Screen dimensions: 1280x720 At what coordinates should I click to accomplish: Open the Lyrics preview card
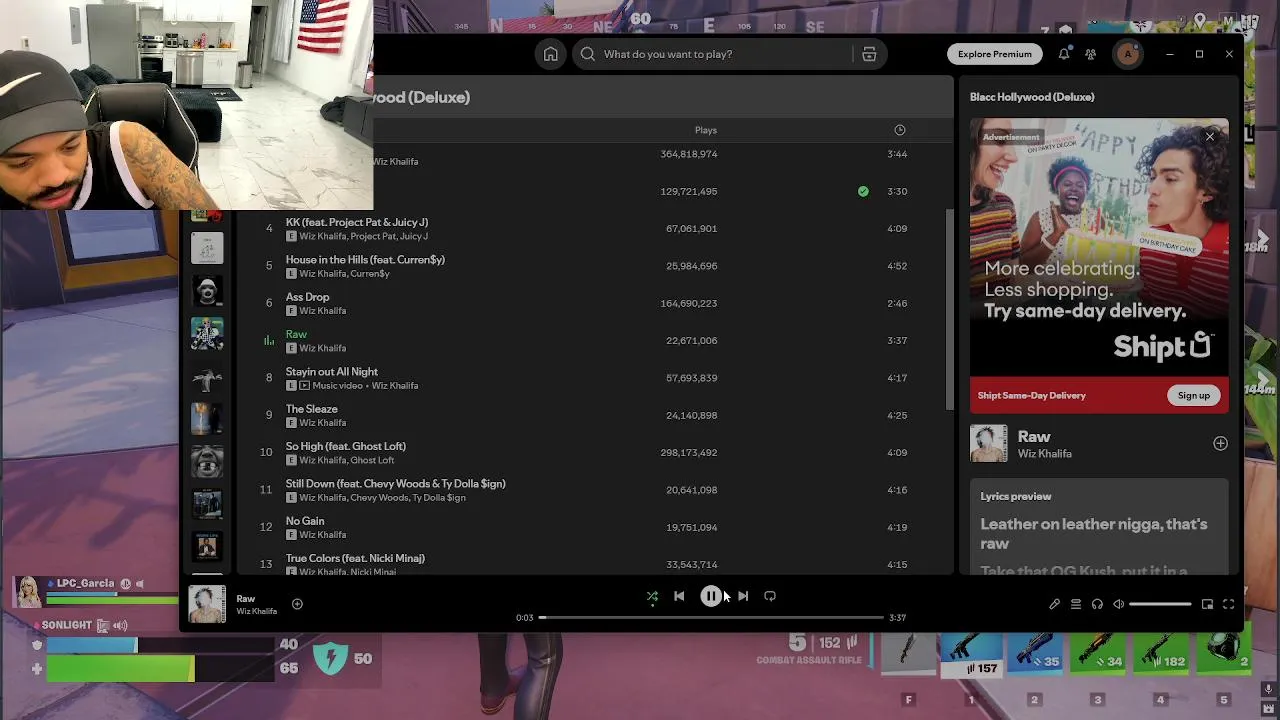(1099, 528)
